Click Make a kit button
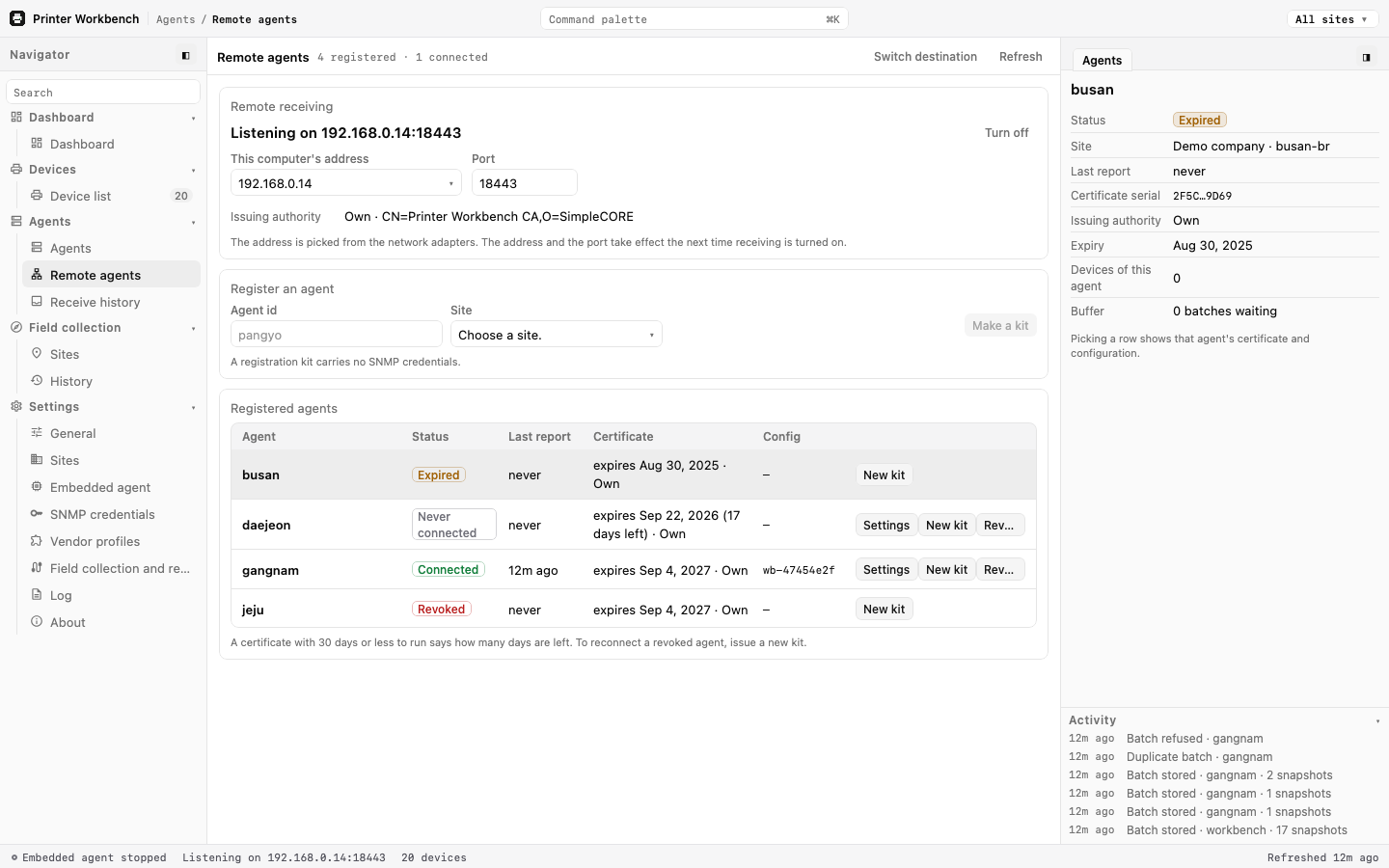The height and width of the screenshot is (868, 1389). click(x=1000, y=326)
